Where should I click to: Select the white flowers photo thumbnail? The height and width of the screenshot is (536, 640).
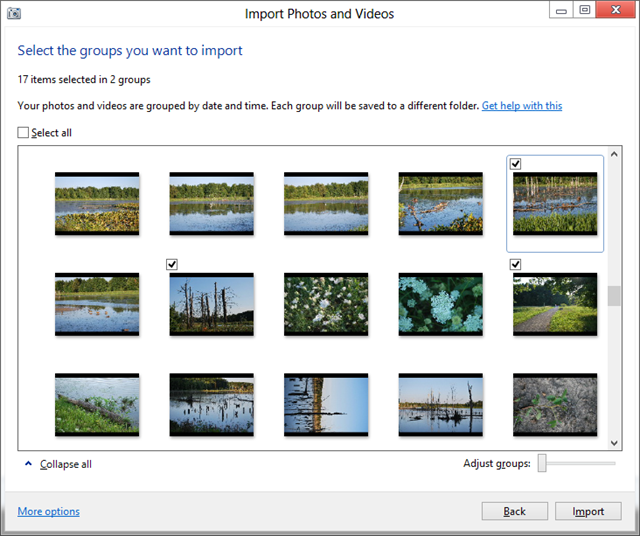pos(326,304)
